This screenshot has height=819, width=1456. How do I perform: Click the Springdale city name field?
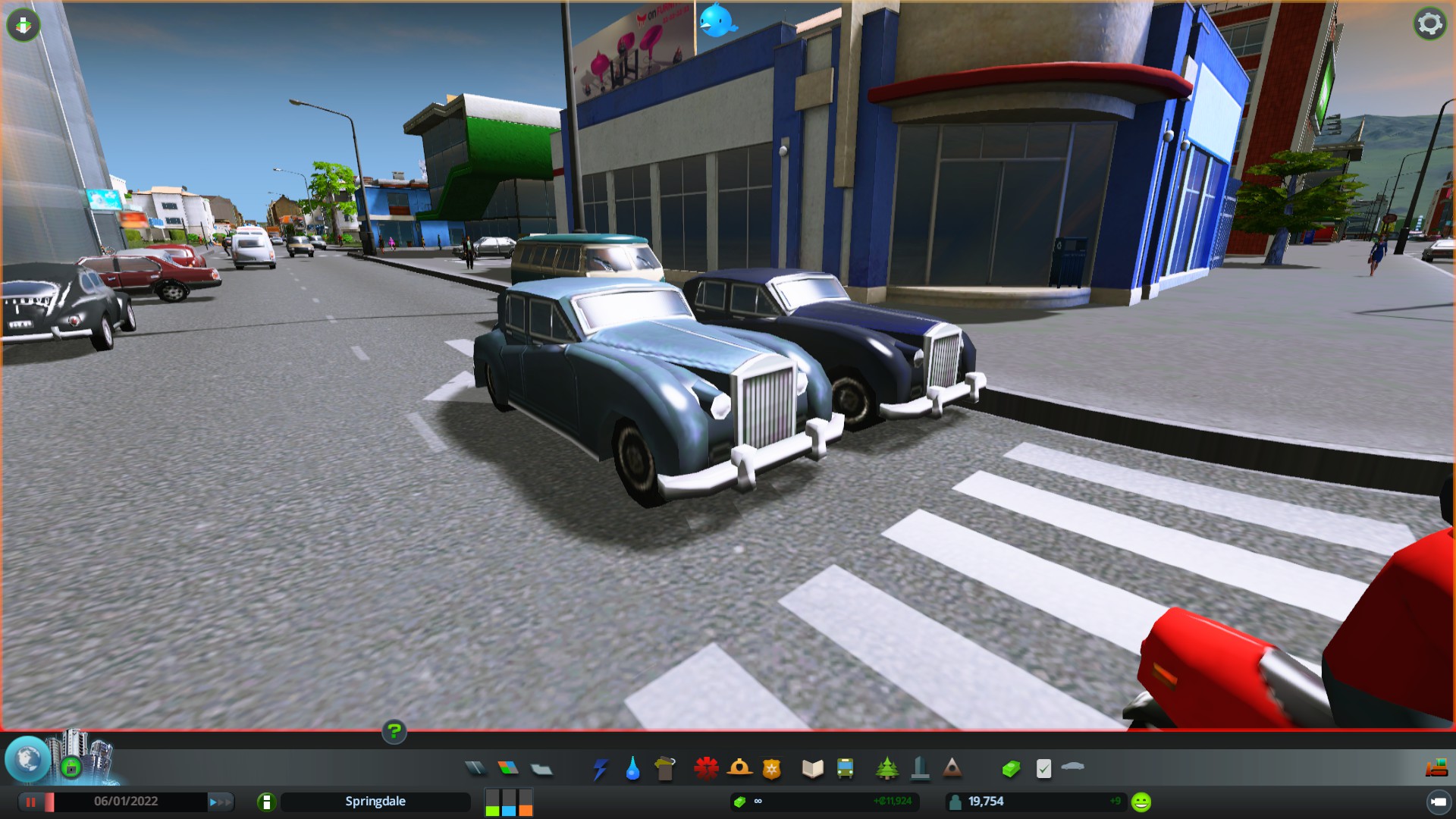tap(375, 802)
